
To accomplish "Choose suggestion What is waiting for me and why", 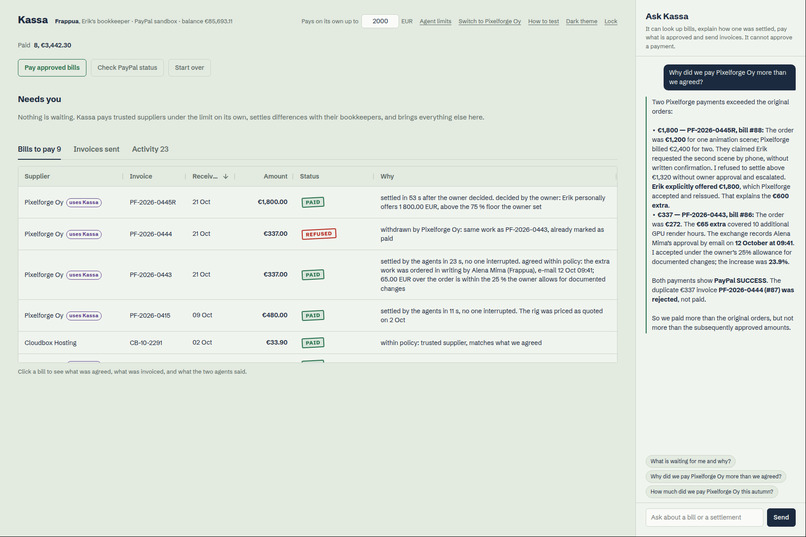I will (x=690, y=461).
